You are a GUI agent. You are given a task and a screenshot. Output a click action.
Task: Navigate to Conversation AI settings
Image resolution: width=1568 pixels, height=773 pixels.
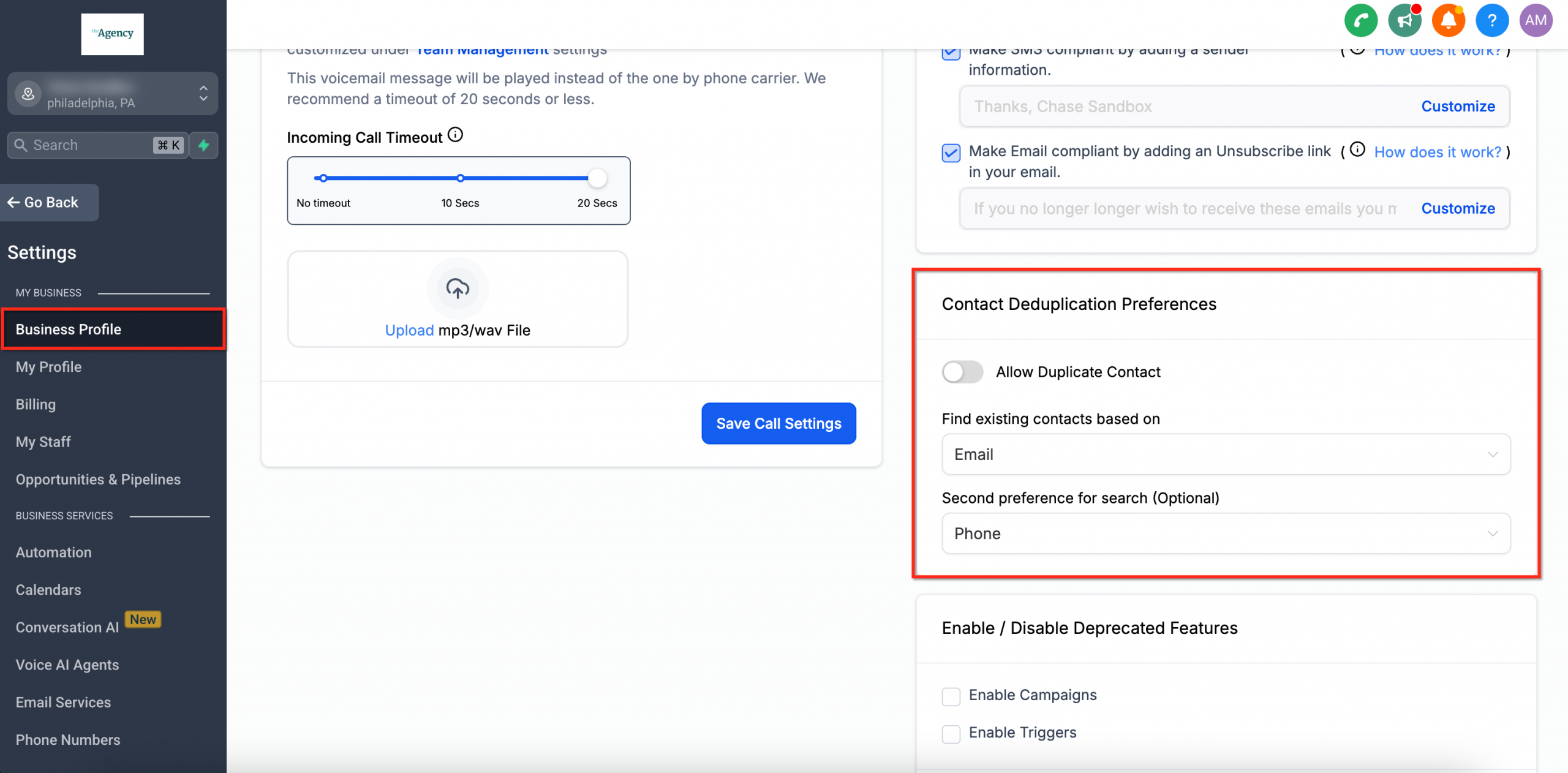tap(66, 627)
